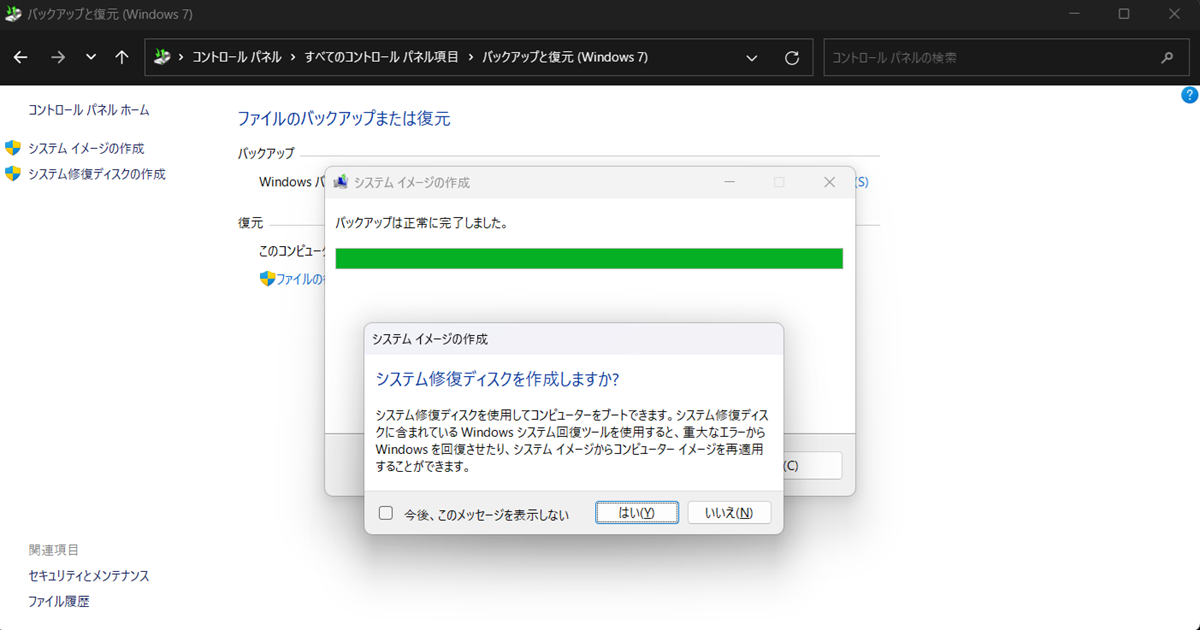Open コントロール パネル ホーム link
Screen dimensions: 1200x630
89,110
